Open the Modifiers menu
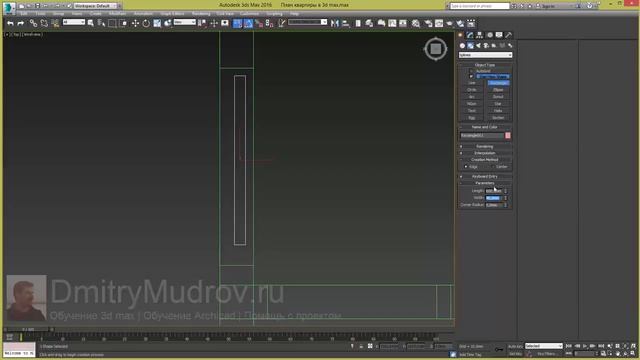Image resolution: width=640 pixels, height=360 pixels. [x=118, y=14]
